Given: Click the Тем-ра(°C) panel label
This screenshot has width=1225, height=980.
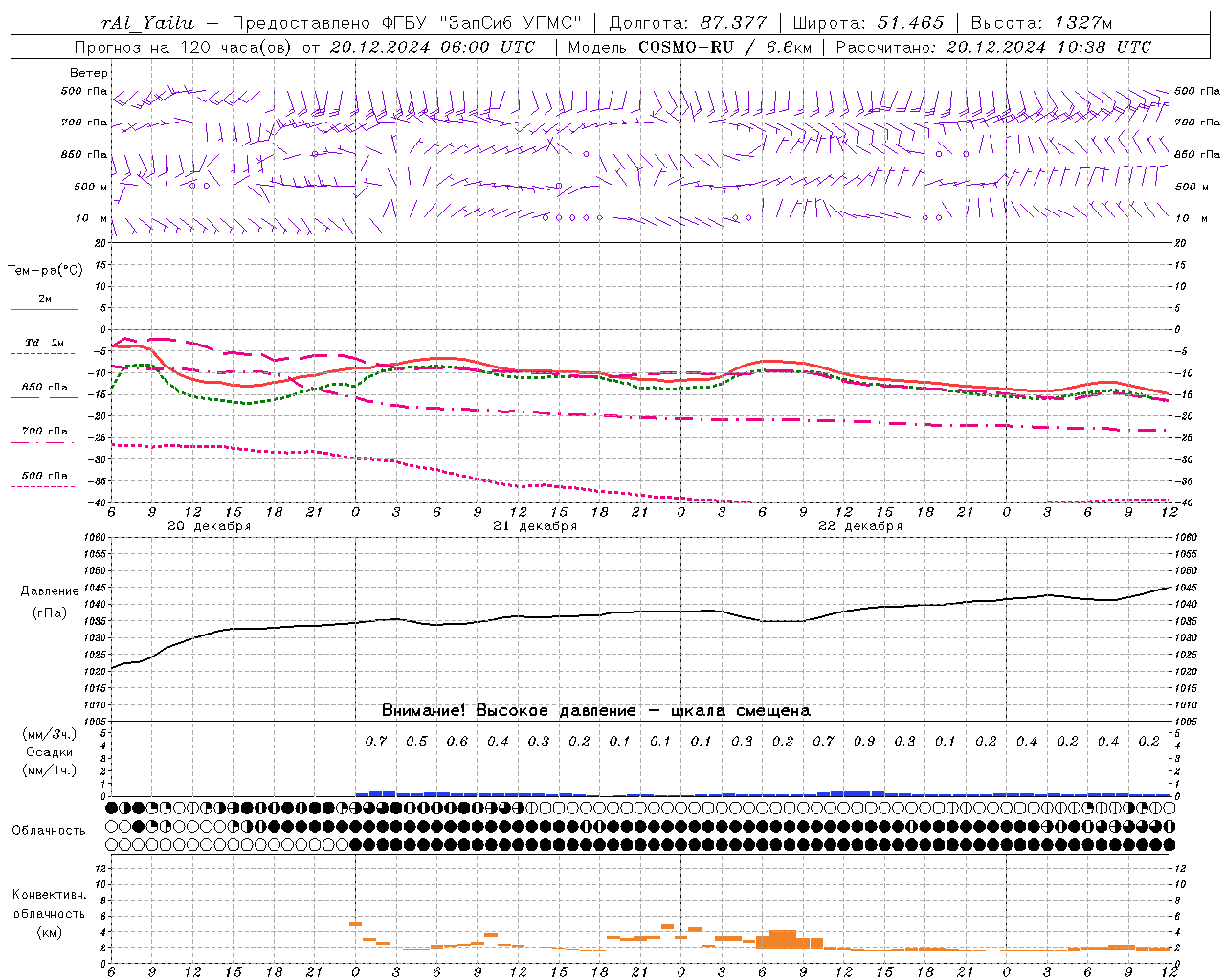Looking at the screenshot, I should click(45, 270).
